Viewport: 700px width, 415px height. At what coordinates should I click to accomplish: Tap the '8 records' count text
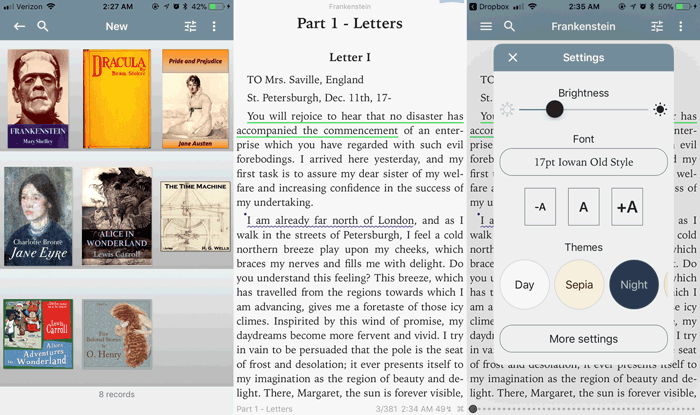pyautogui.click(x=117, y=394)
